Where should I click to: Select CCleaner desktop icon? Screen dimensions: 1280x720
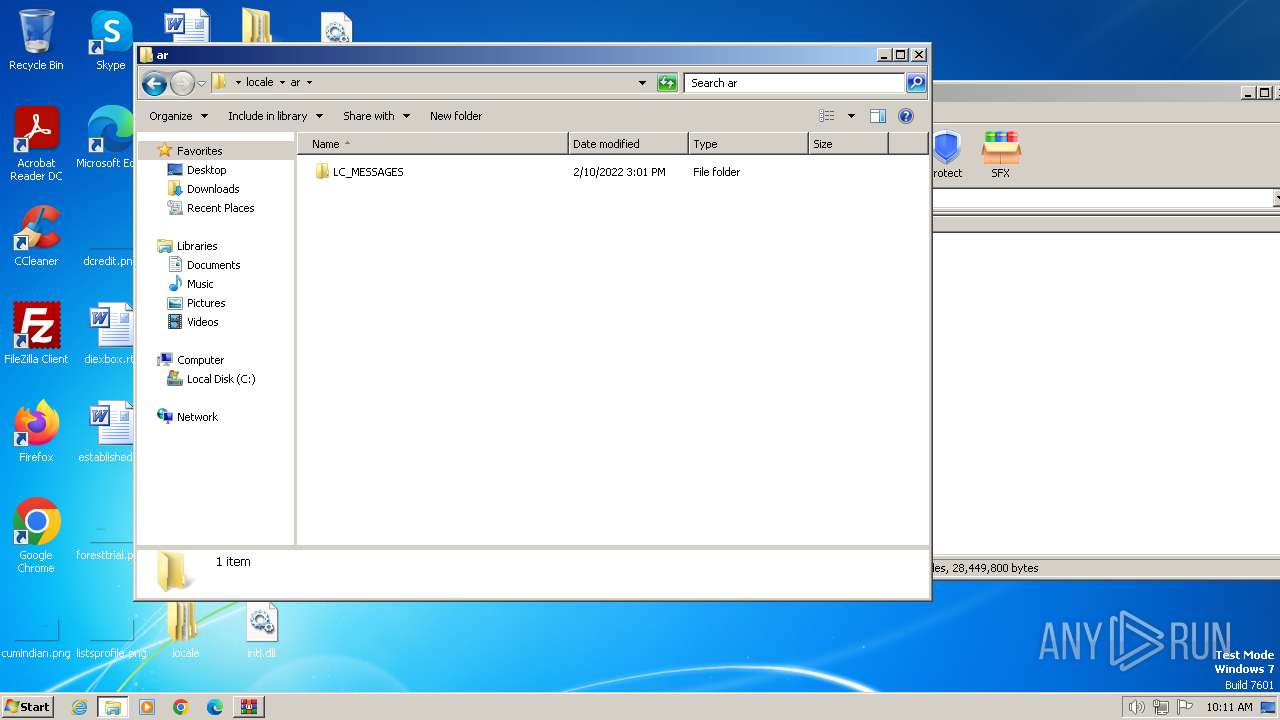click(36, 236)
